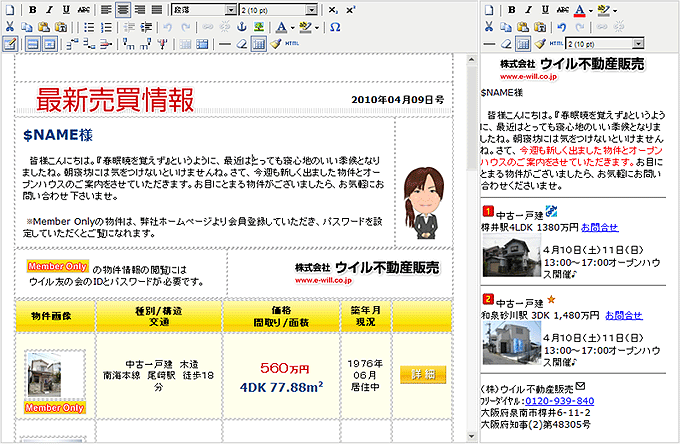Screen dimensions: 680x444
Task: Toggle bold formatting in main editor toolbar
Action: coord(33,10)
